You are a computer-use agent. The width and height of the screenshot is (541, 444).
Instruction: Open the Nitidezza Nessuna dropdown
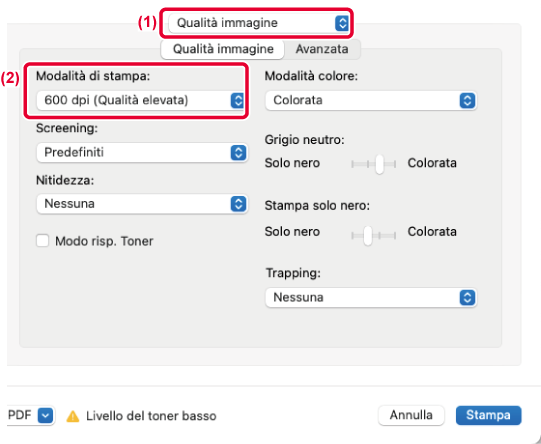(x=142, y=204)
